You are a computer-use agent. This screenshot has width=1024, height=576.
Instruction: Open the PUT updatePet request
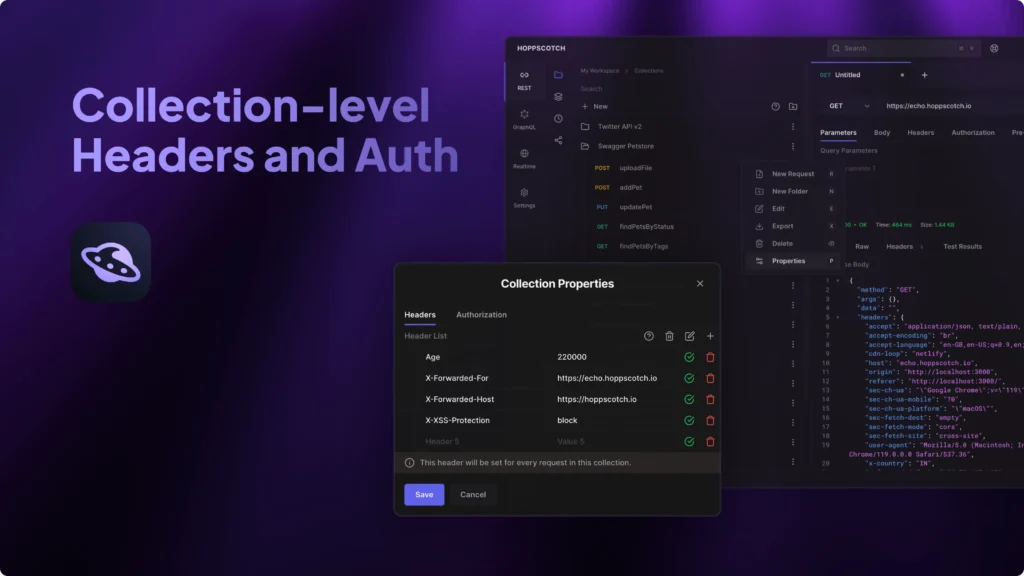tap(623, 207)
